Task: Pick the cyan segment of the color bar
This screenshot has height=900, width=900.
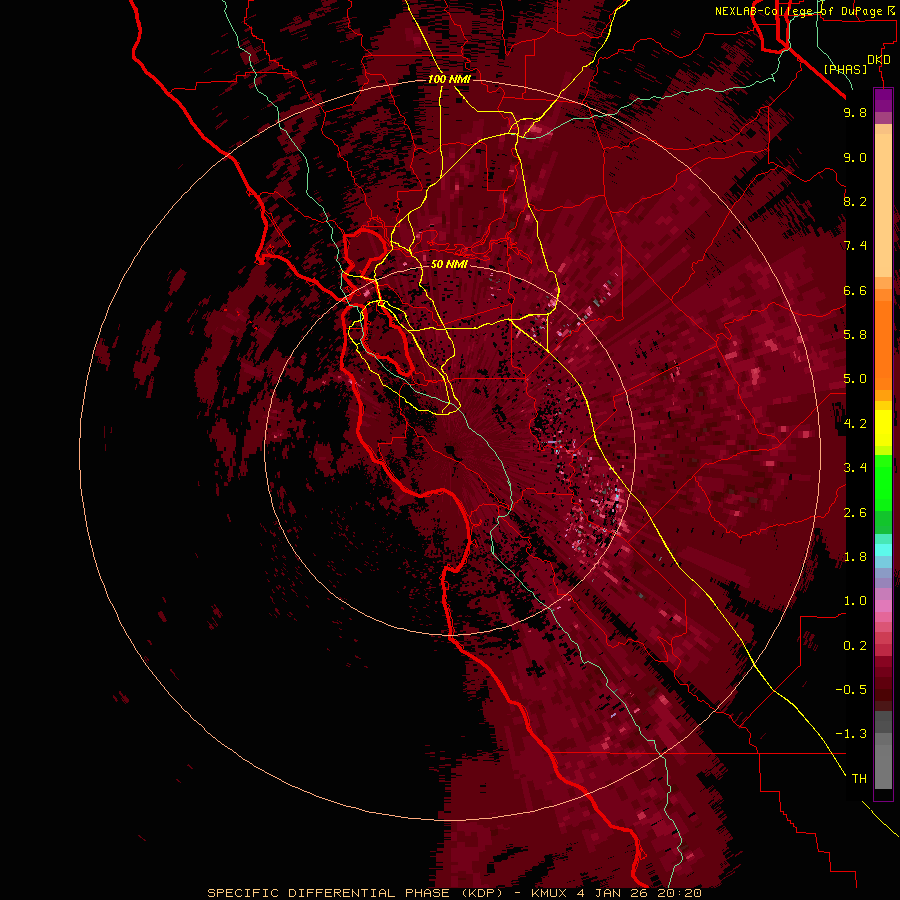Action: coord(883,549)
